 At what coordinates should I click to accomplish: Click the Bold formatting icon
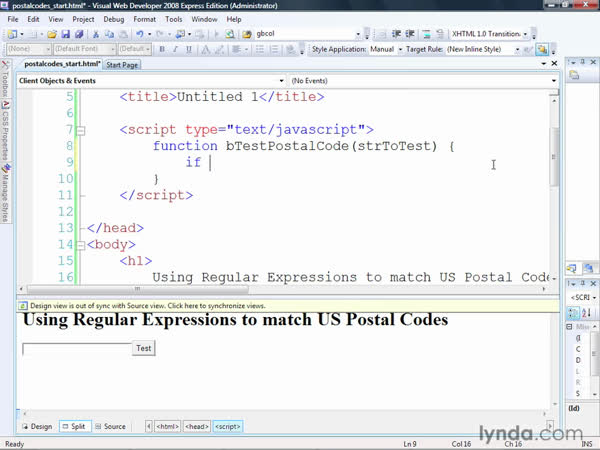(162, 48)
